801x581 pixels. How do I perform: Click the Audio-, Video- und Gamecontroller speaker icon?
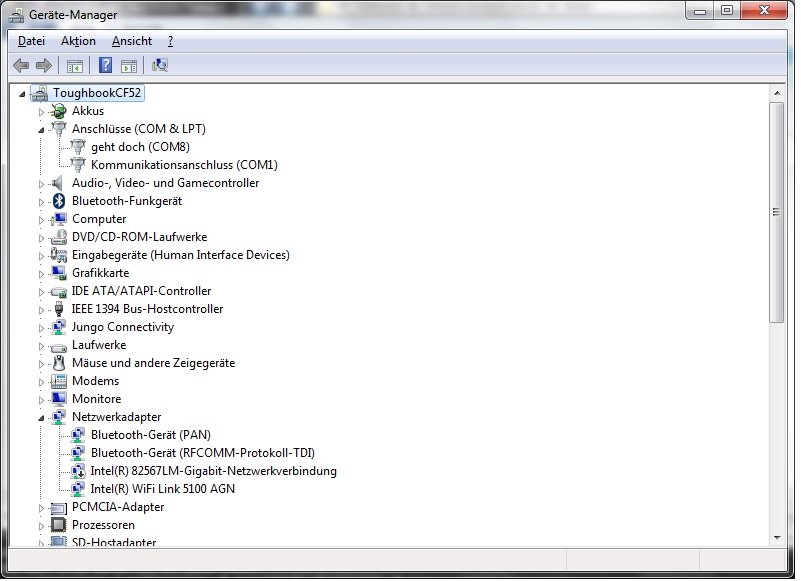(x=58, y=183)
